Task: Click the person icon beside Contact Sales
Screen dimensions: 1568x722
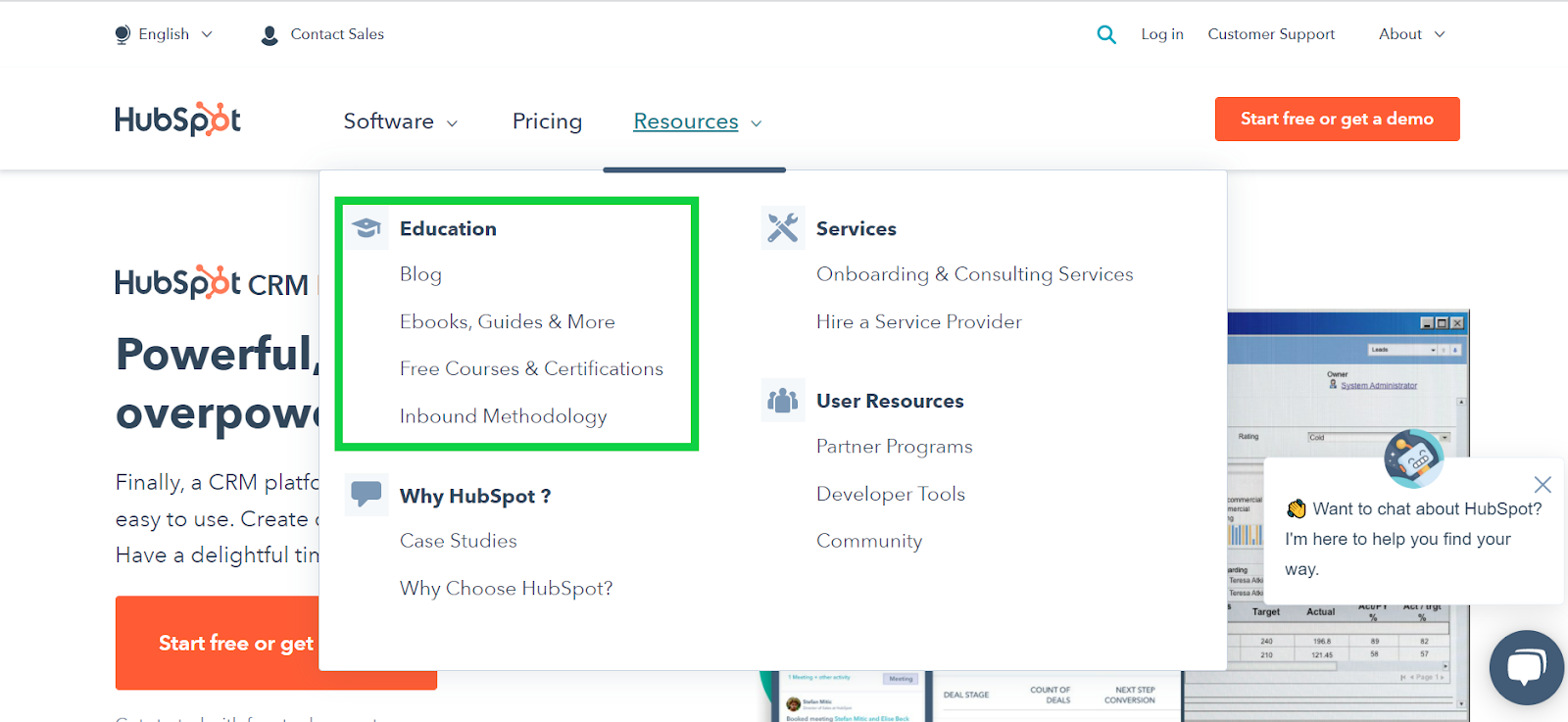Action: click(269, 35)
